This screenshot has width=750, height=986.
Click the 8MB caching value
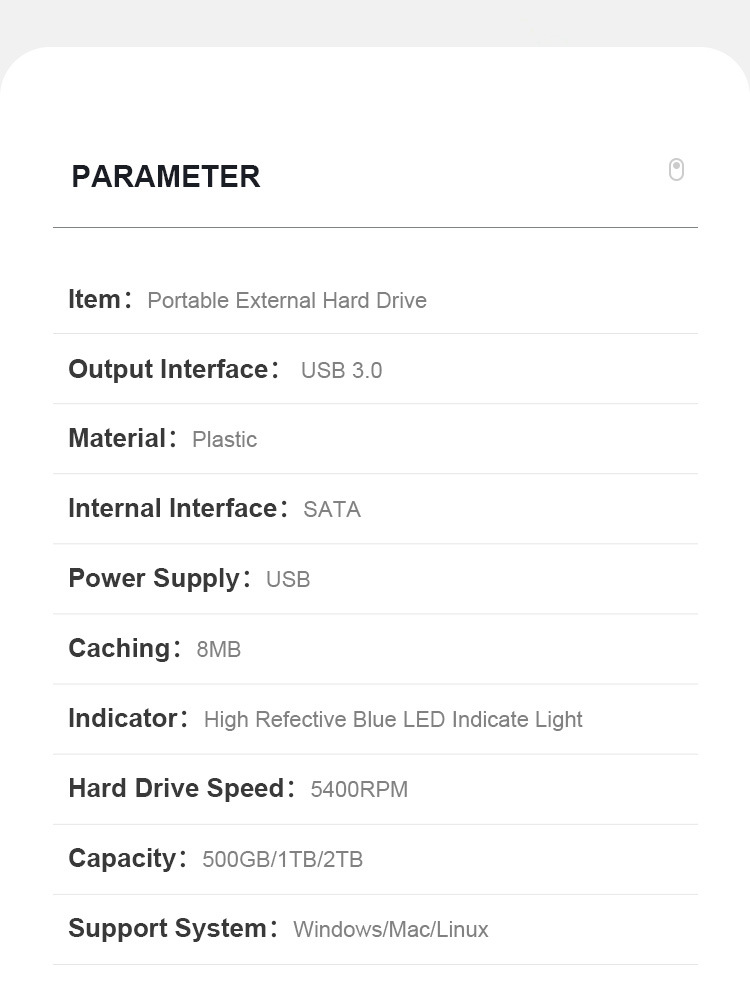pyautogui.click(x=219, y=650)
